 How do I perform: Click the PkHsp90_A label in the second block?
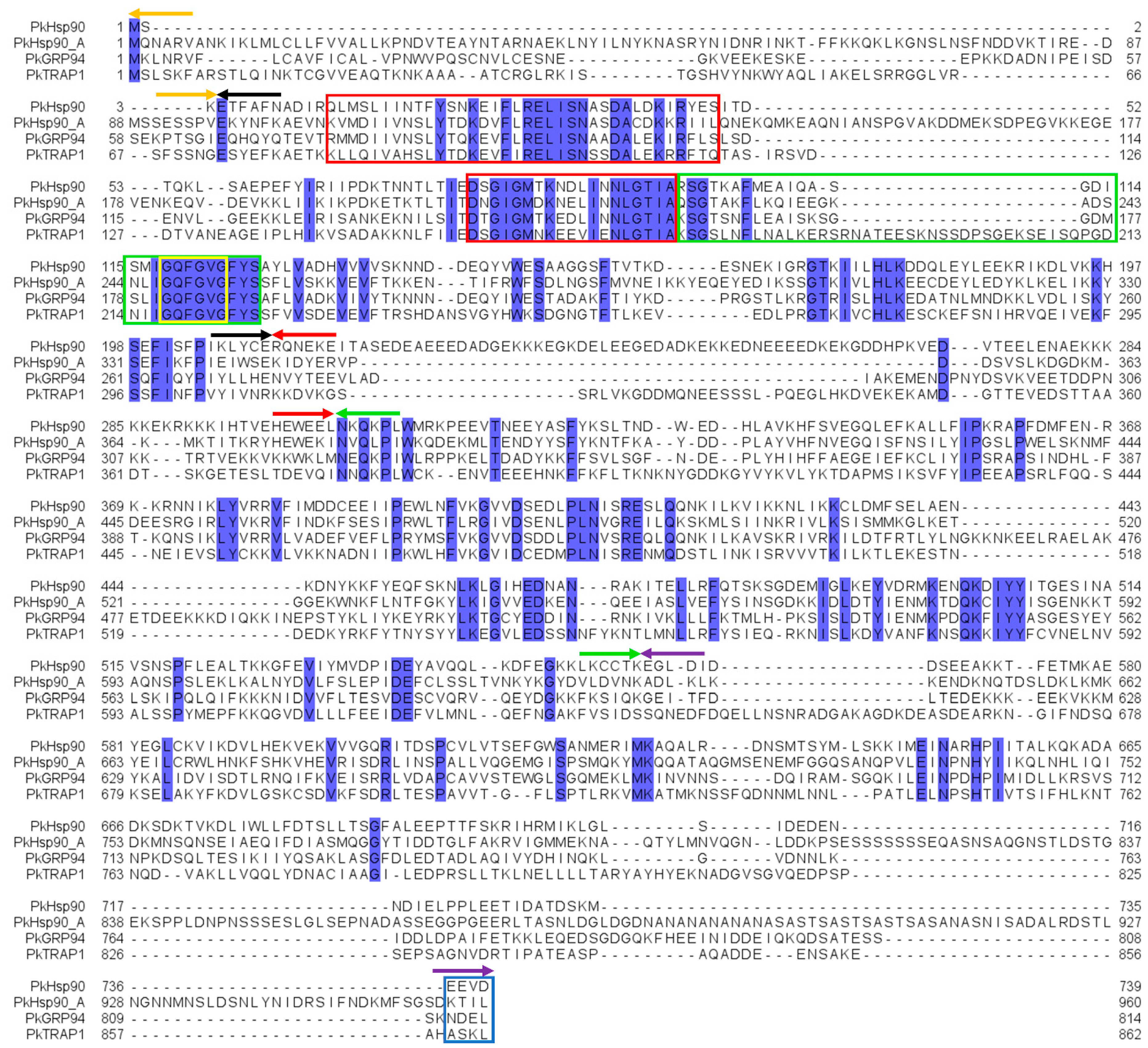point(50,123)
